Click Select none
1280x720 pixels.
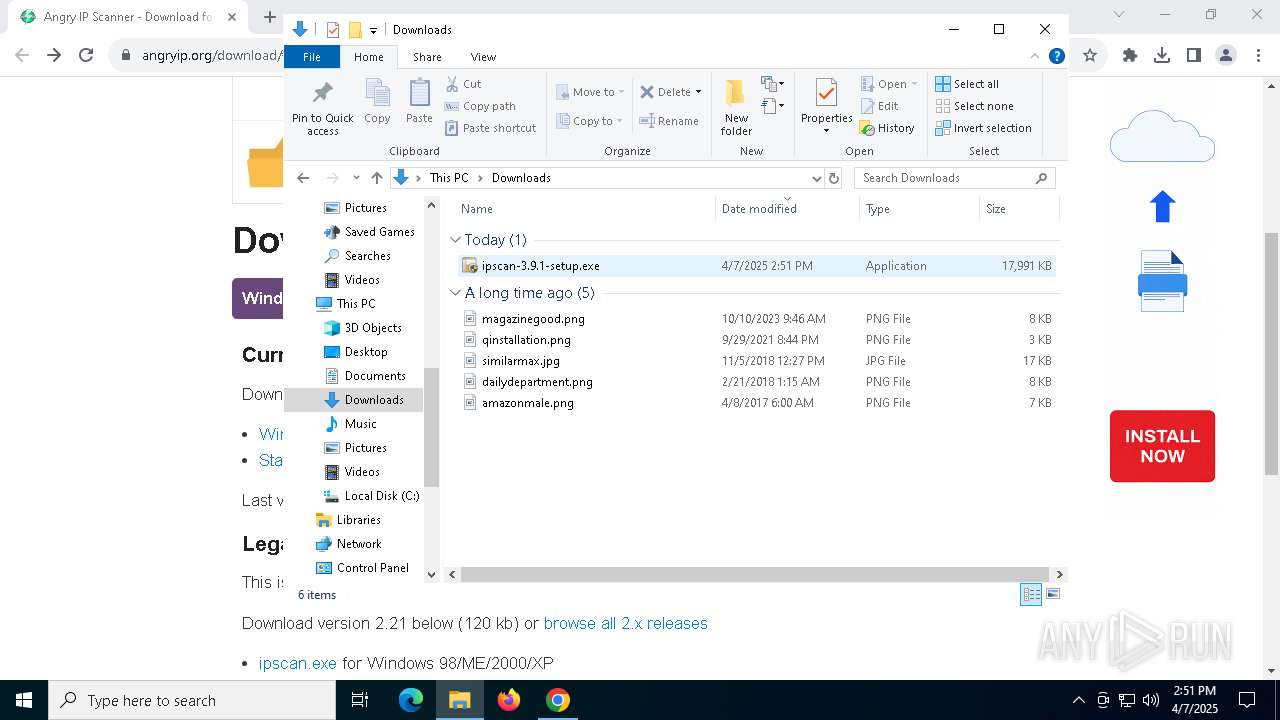pos(974,106)
